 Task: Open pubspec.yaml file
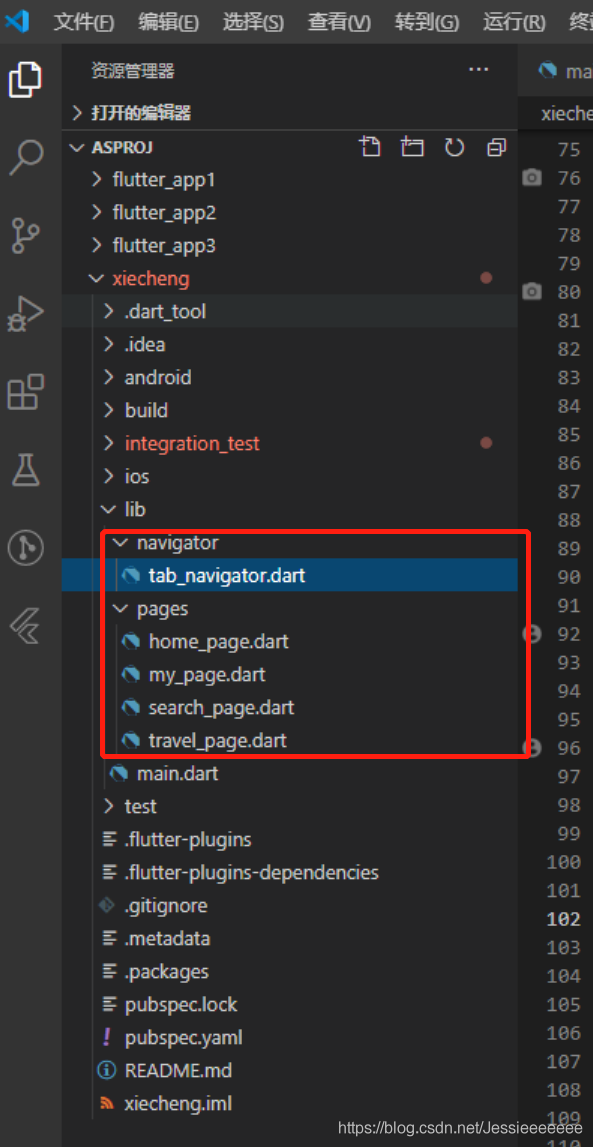click(x=184, y=1037)
